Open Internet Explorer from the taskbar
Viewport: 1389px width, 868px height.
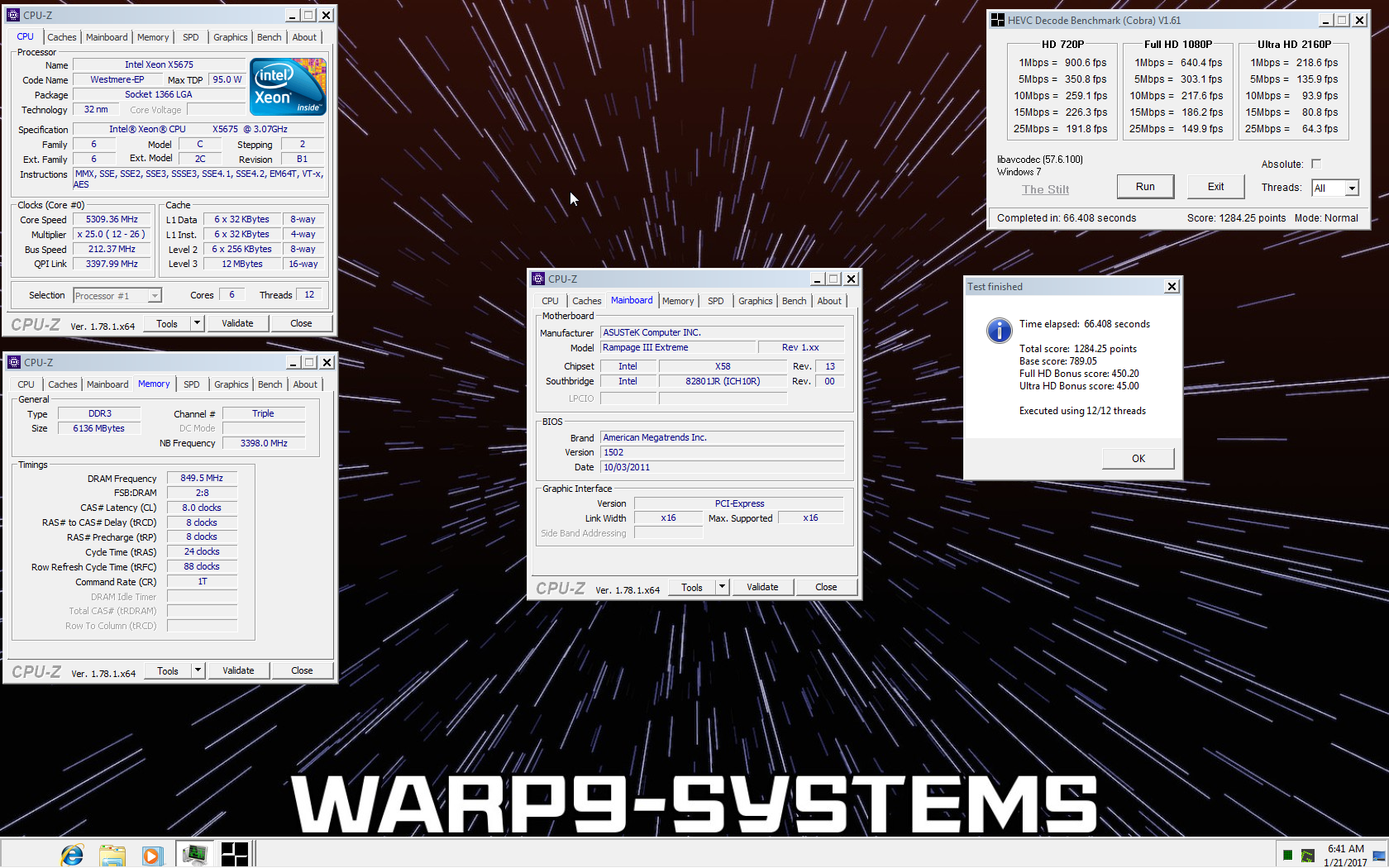click(72, 855)
